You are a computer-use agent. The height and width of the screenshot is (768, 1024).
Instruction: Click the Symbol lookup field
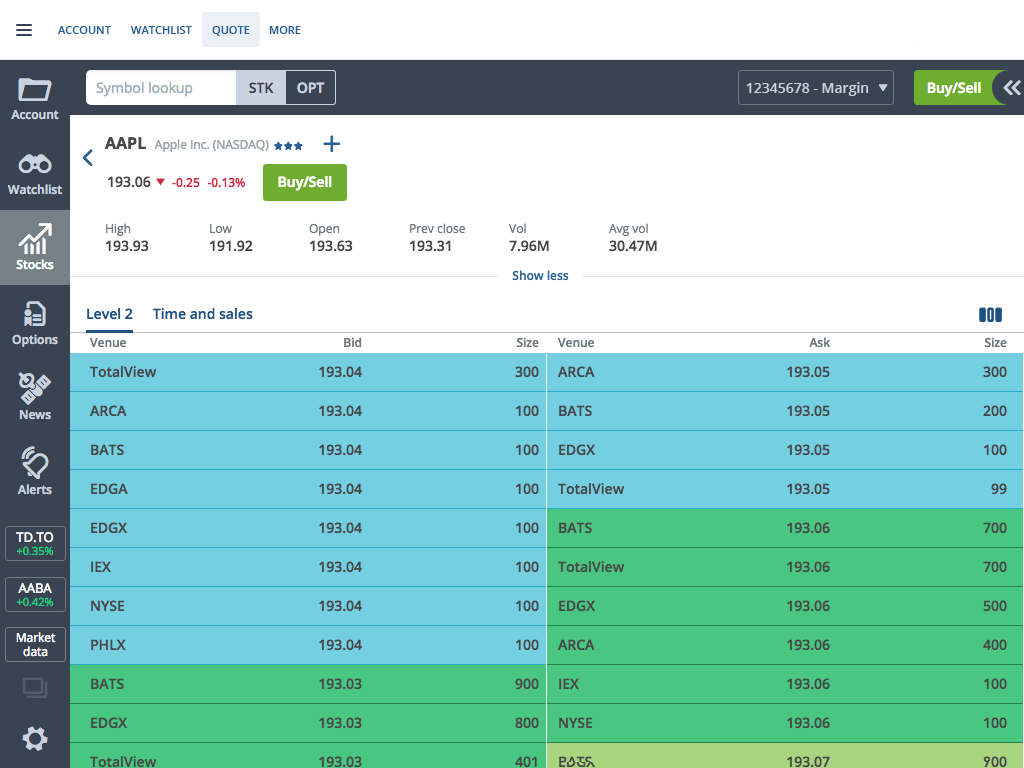(x=161, y=88)
